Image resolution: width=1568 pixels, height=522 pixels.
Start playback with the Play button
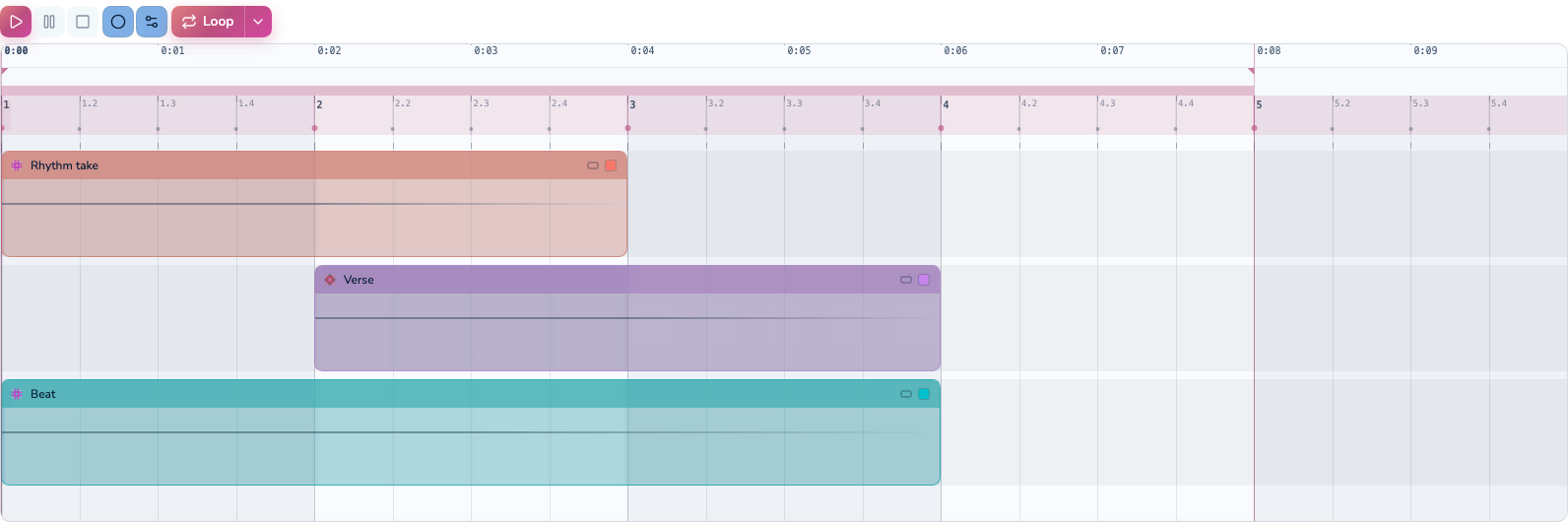[x=16, y=22]
